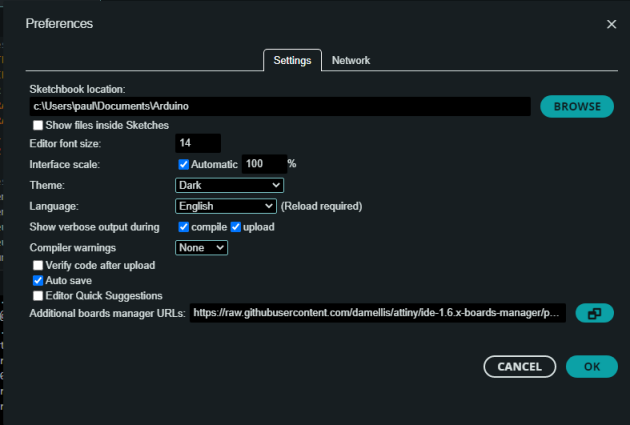The image size is (630, 425).
Task: Open the Compiler warnings dropdown
Action: click(201, 247)
